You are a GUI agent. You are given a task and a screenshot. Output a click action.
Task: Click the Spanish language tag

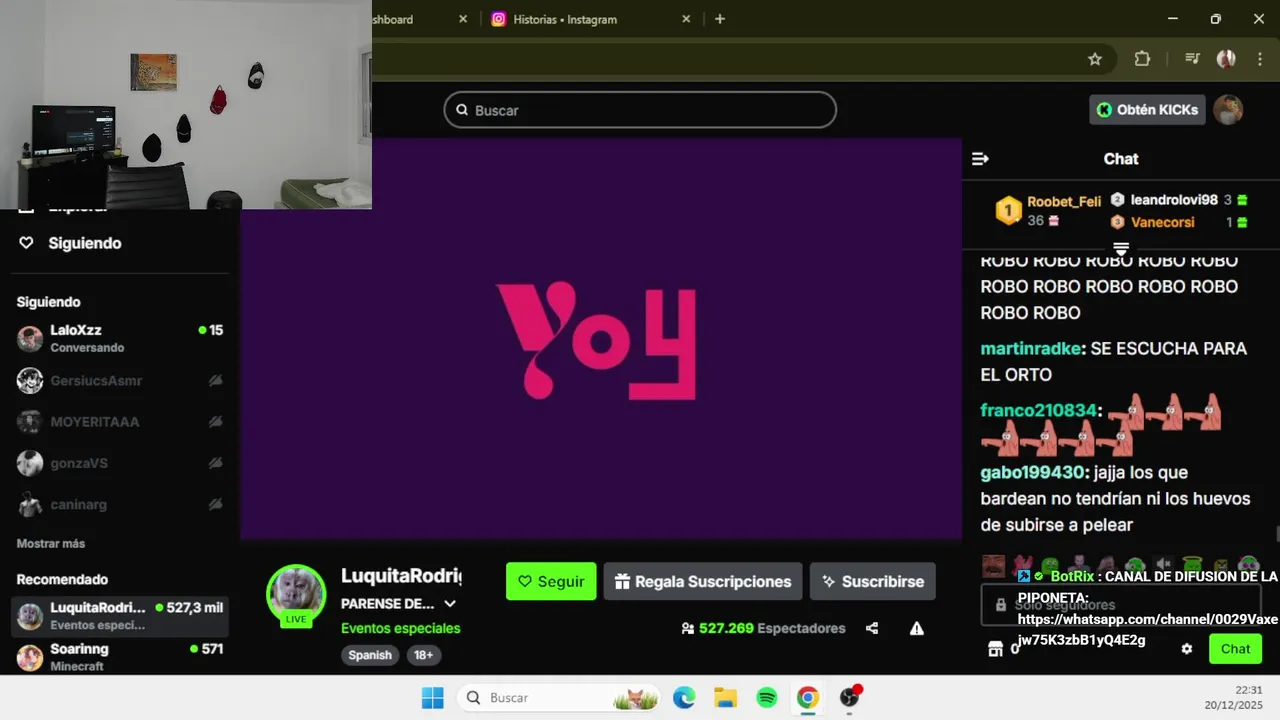tap(370, 655)
